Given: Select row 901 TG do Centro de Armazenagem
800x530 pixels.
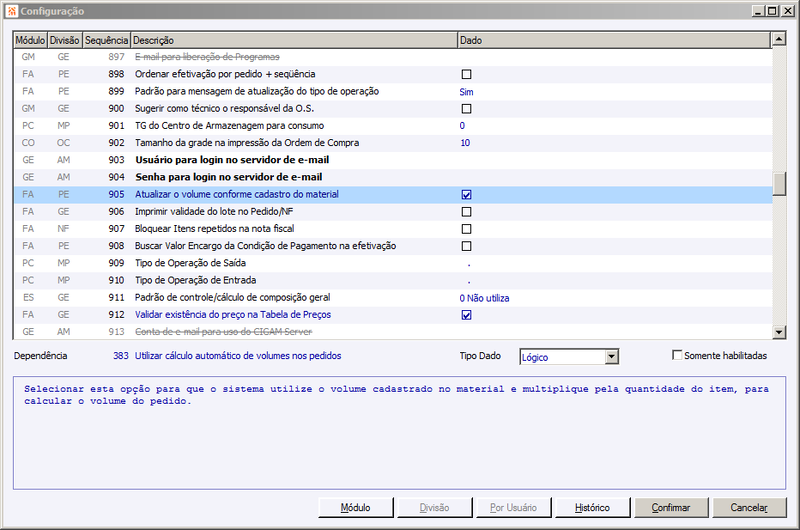Looking at the screenshot, I should pyautogui.click(x=393, y=126).
